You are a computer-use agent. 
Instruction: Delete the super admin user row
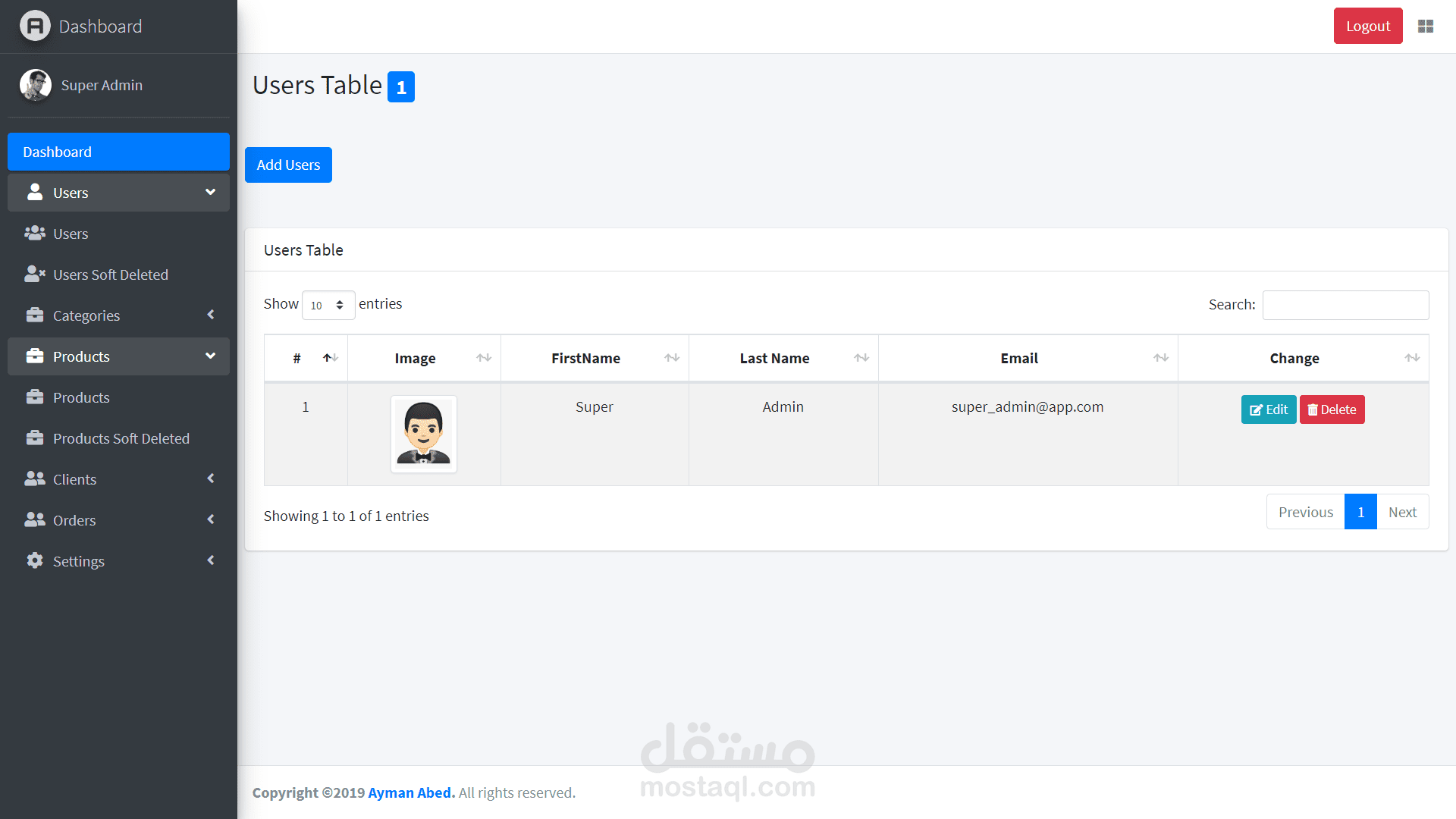pos(1332,409)
